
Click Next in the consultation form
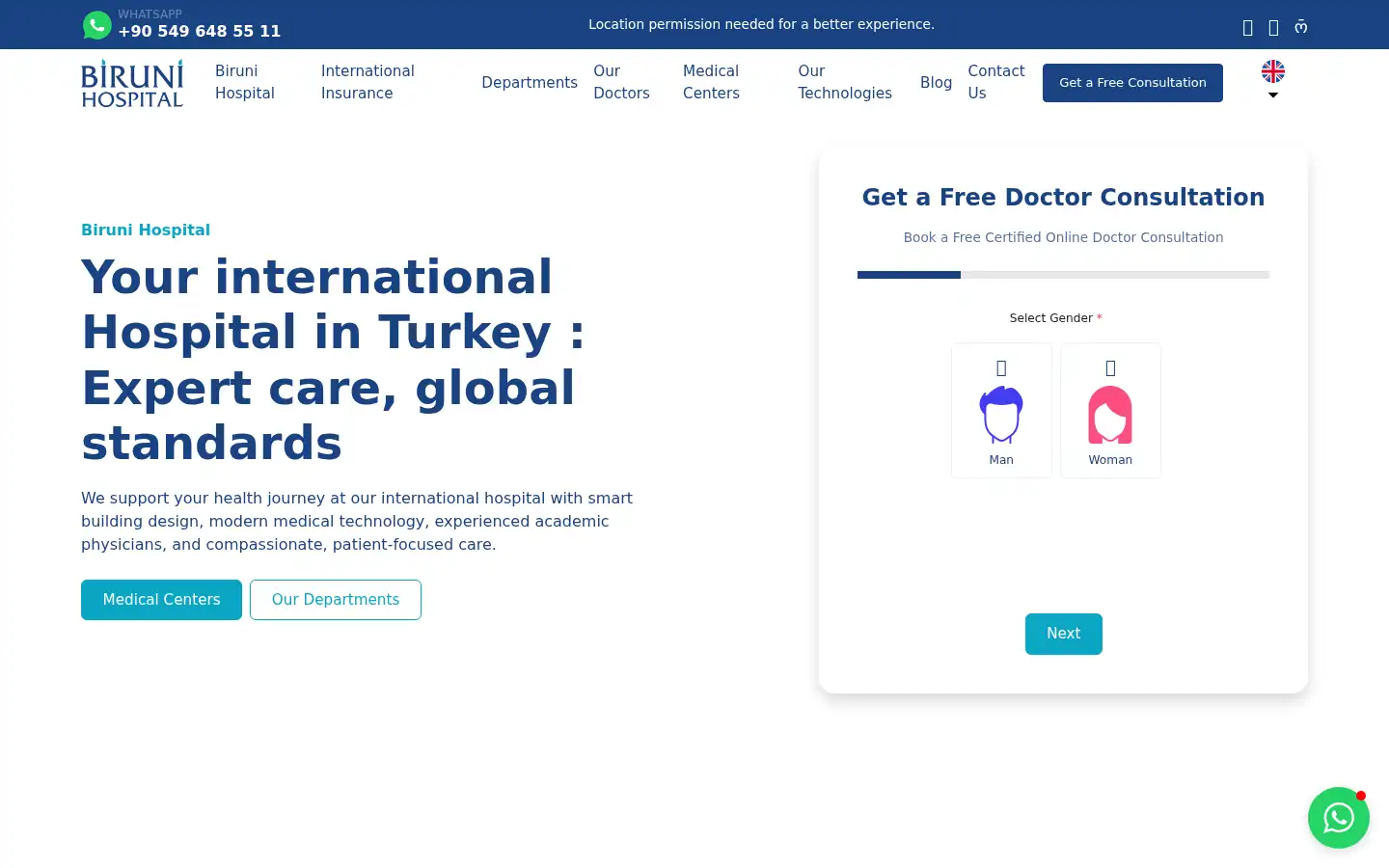1063,634
